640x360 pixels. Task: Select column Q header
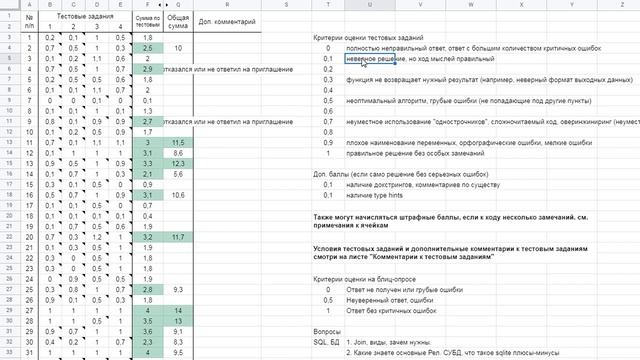(x=178, y=5)
